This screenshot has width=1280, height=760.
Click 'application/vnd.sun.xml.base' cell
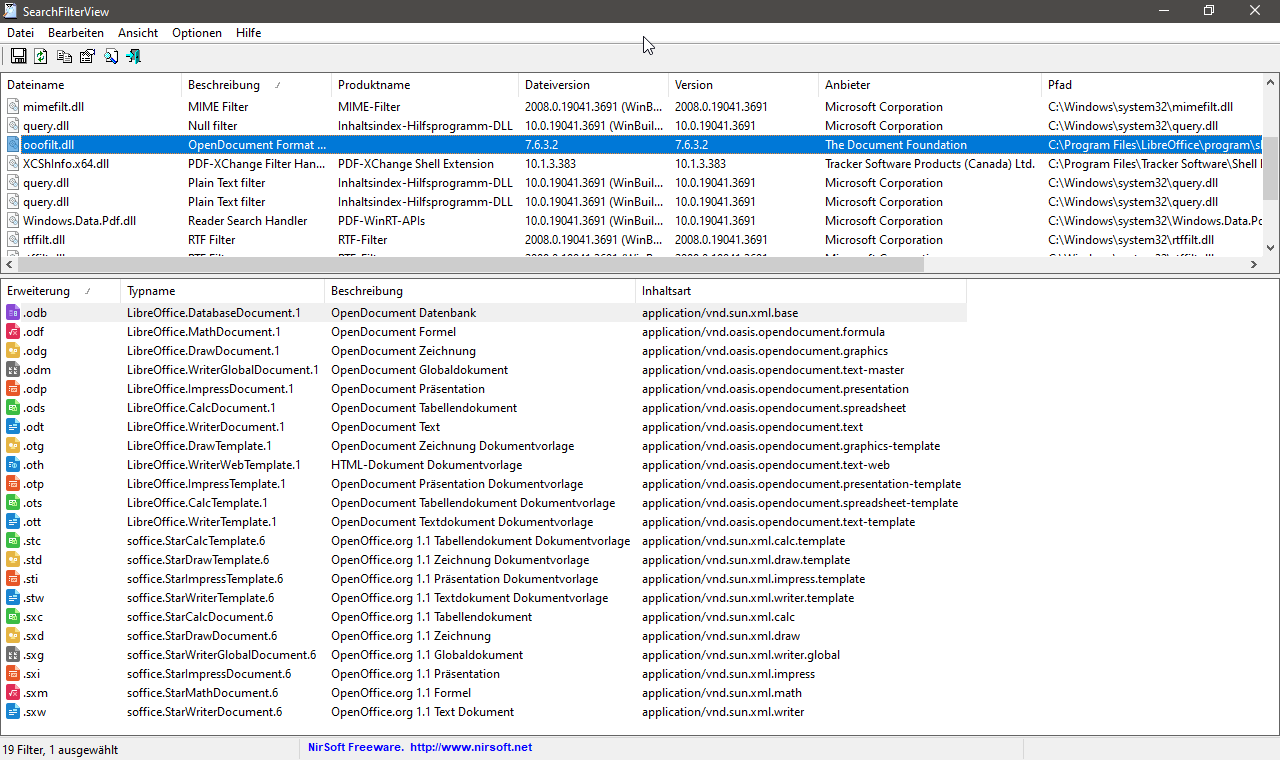[720, 313]
